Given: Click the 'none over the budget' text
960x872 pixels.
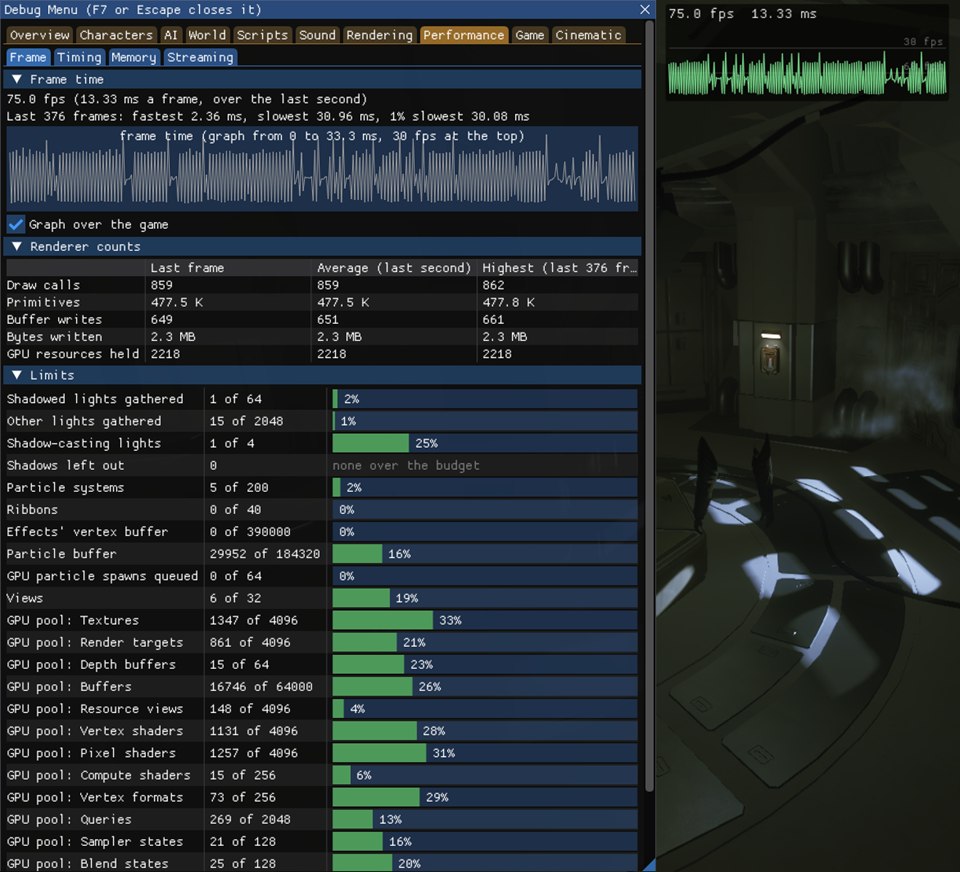Looking at the screenshot, I should coord(406,465).
